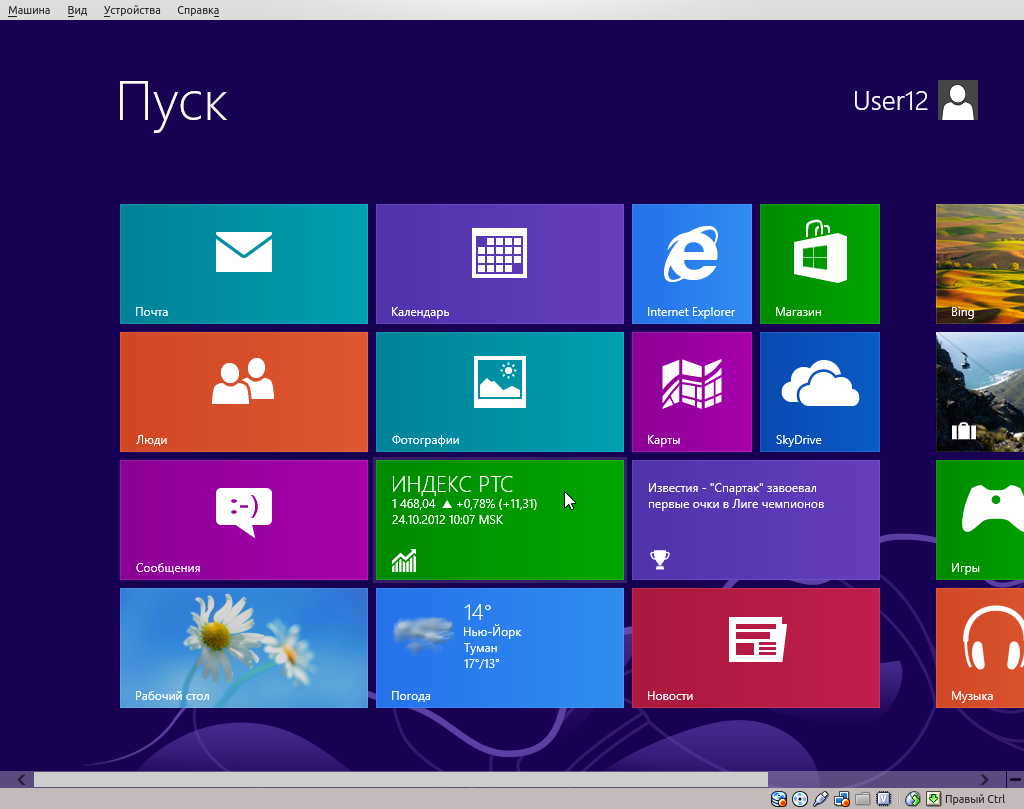The image size is (1024, 809).
Task: Open the Mail (Почта) tile
Action: [243, 264]
